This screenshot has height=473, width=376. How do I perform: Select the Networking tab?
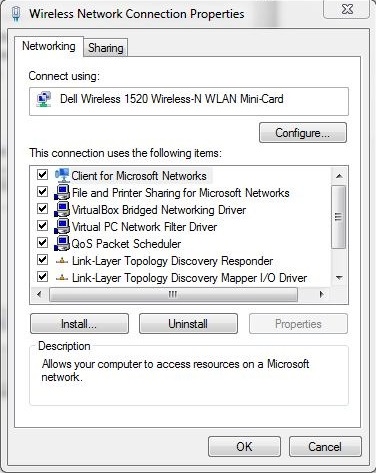[49, 46]
